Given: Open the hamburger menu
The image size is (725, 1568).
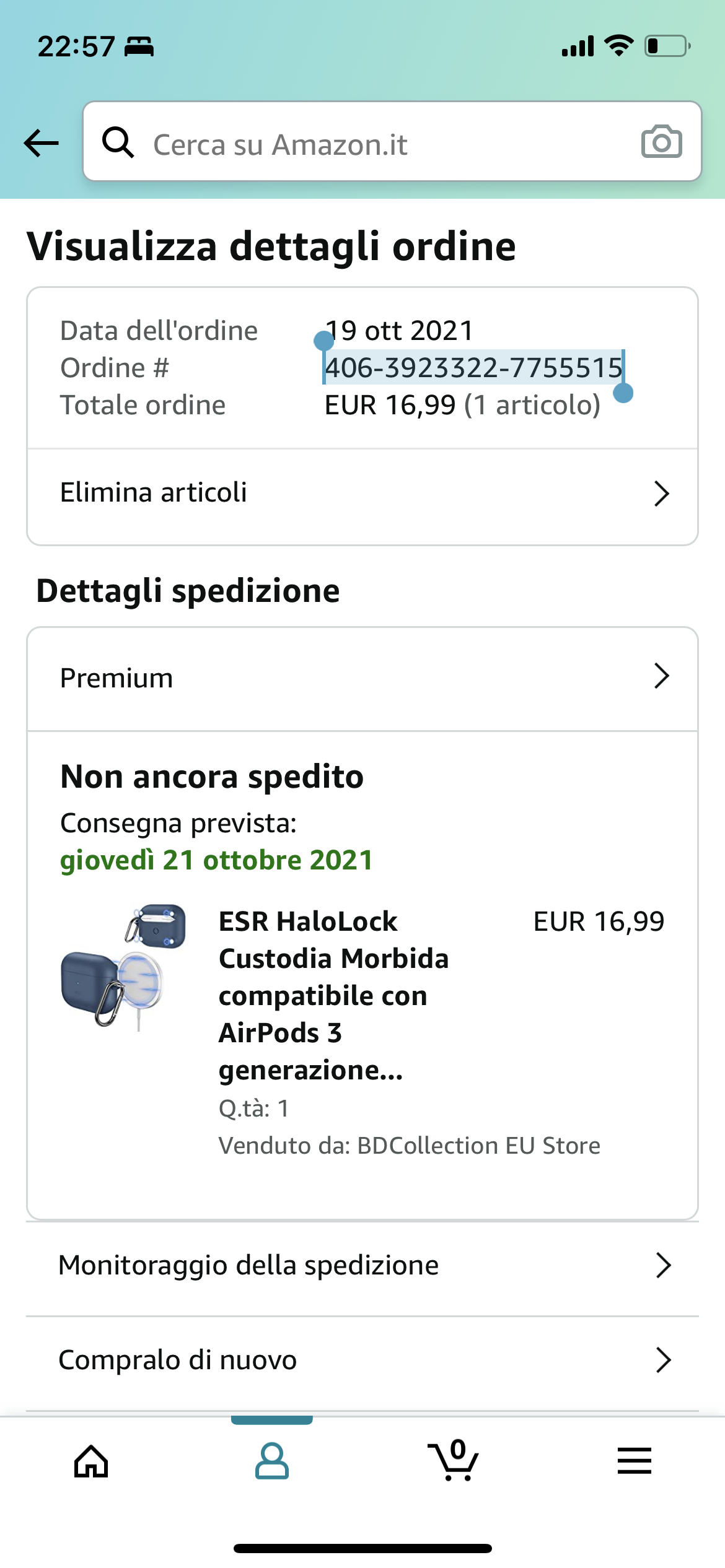Looking at the screenshot, I should pos(634,1461).
